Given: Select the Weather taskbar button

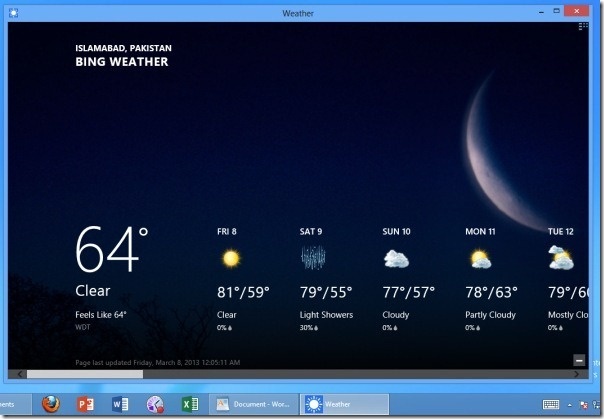Looking at the screenshot, I should (345, 404).
